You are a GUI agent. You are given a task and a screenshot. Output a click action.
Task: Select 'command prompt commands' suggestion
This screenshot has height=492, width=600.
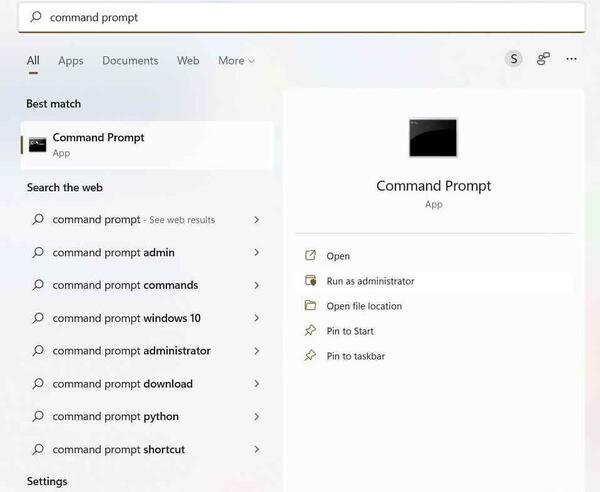[147, 285]
